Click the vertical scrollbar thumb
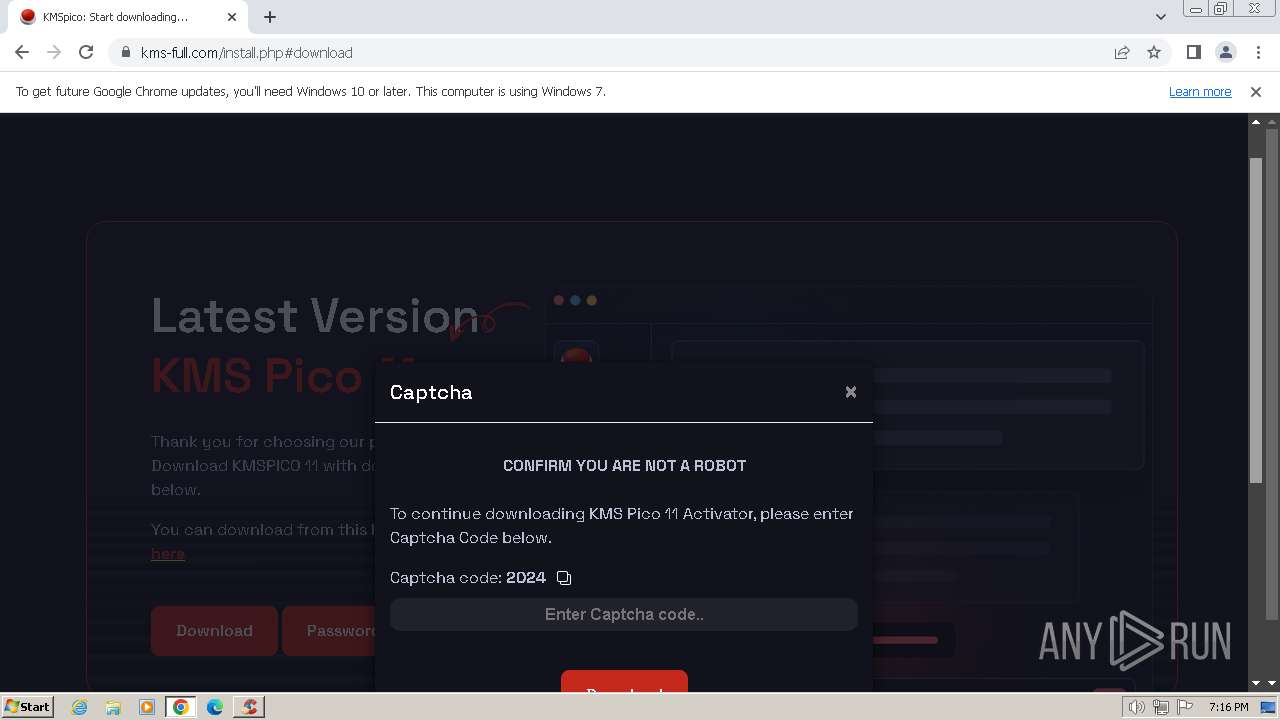This screenshot has height=720, width=1280. tap(1256, 320)
